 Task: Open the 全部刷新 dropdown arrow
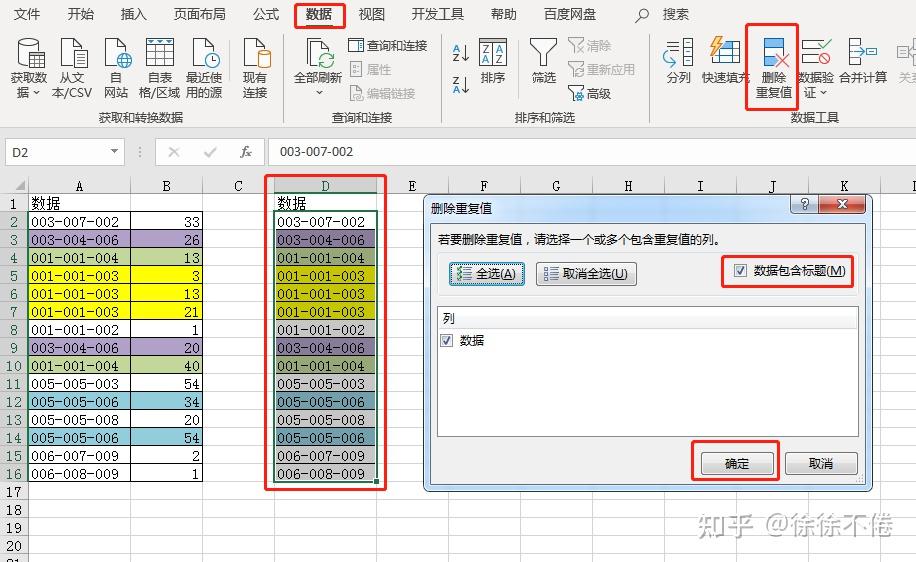pyautogui.click(x=319, y=93)
